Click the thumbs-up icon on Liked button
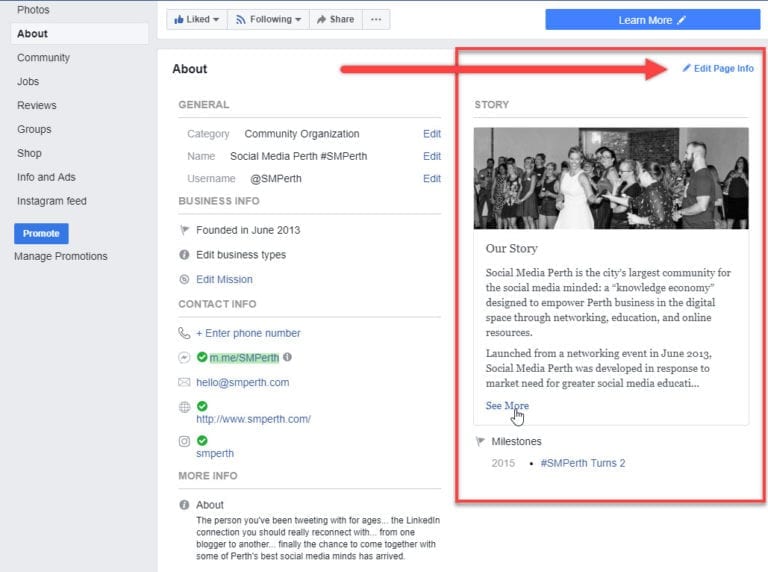This screenshot has height=572, width=768. [x=179, y=20]
